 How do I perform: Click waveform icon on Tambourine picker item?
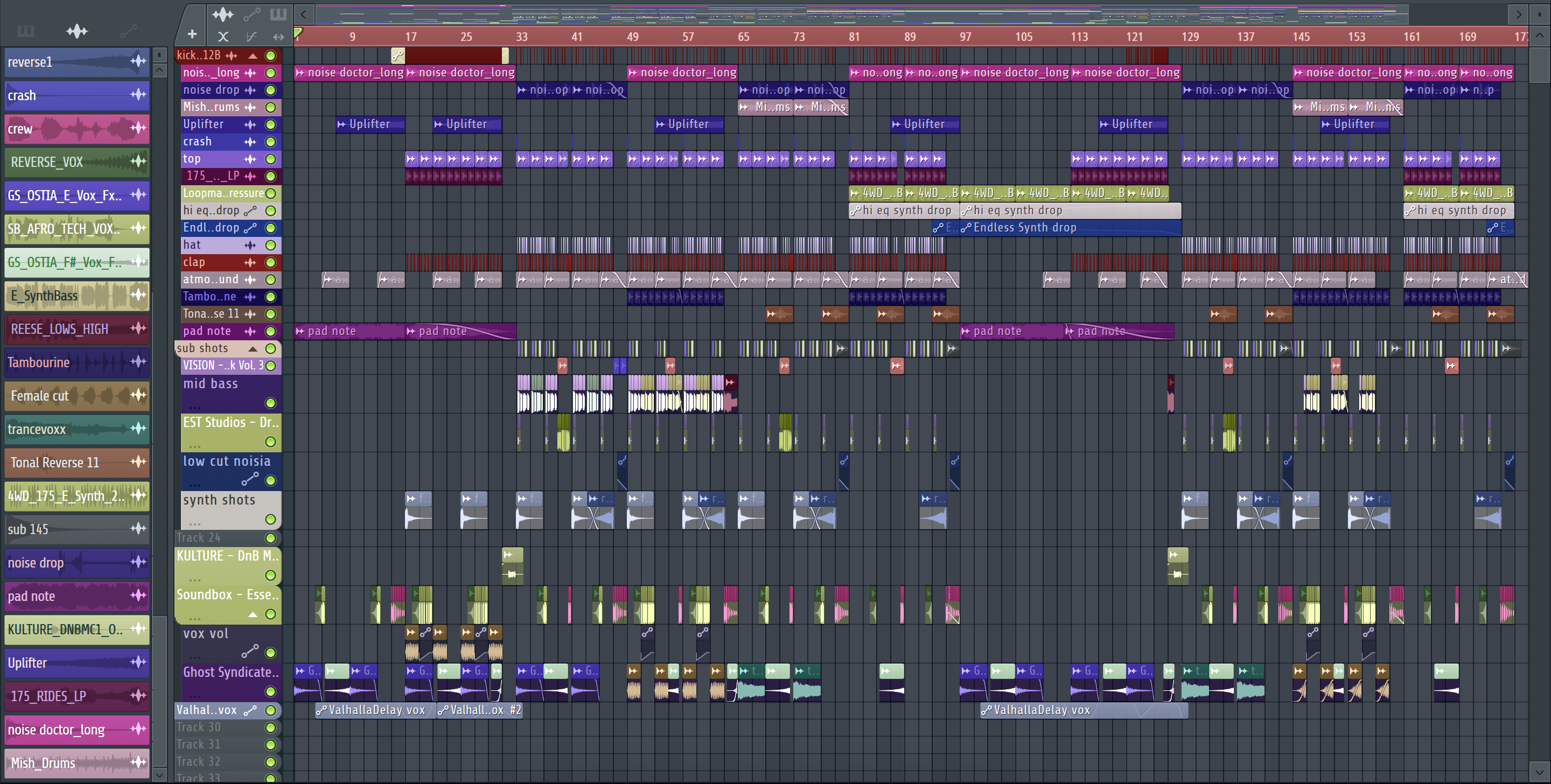(138, 361)
